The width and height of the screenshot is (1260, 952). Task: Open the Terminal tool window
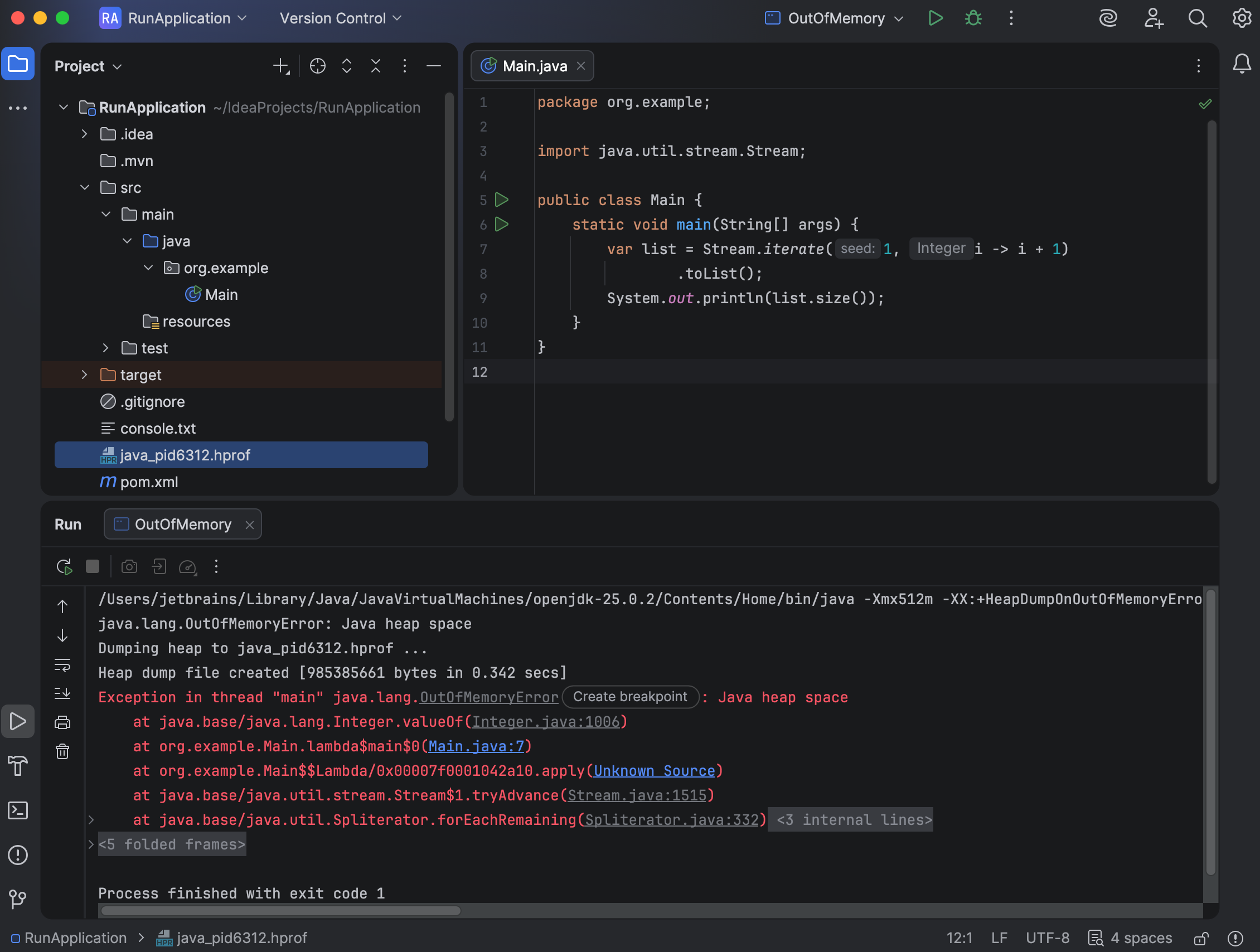pyautogui.click(x=18, y=810)
